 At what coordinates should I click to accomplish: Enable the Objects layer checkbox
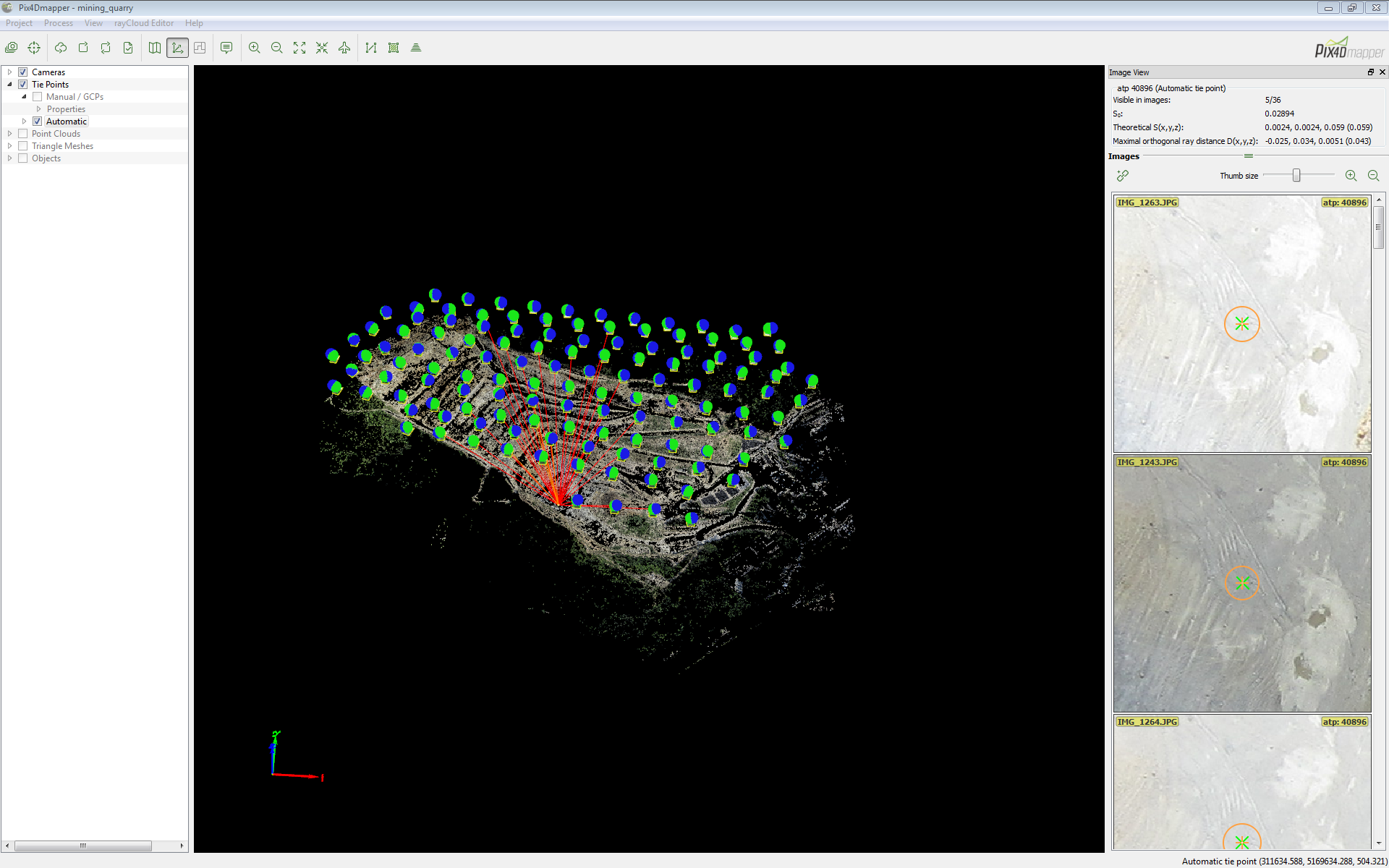[23, 158]
